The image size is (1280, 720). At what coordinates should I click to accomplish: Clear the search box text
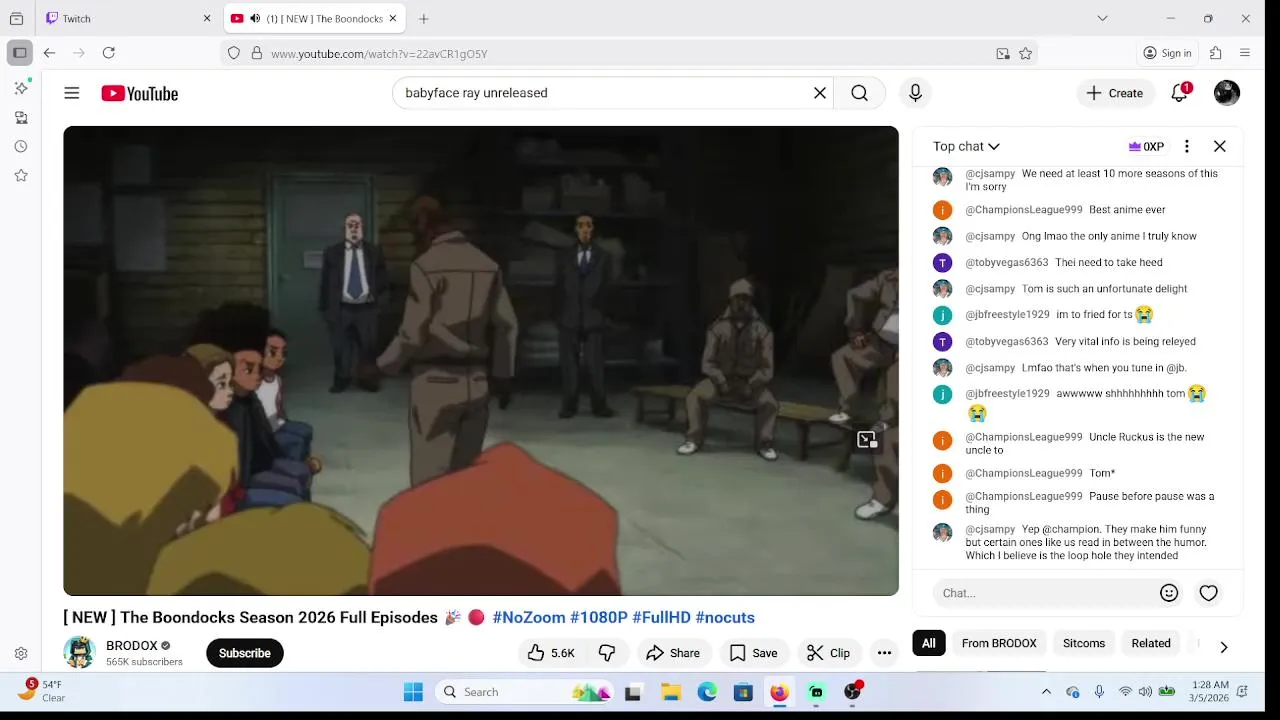pos(820,93)
